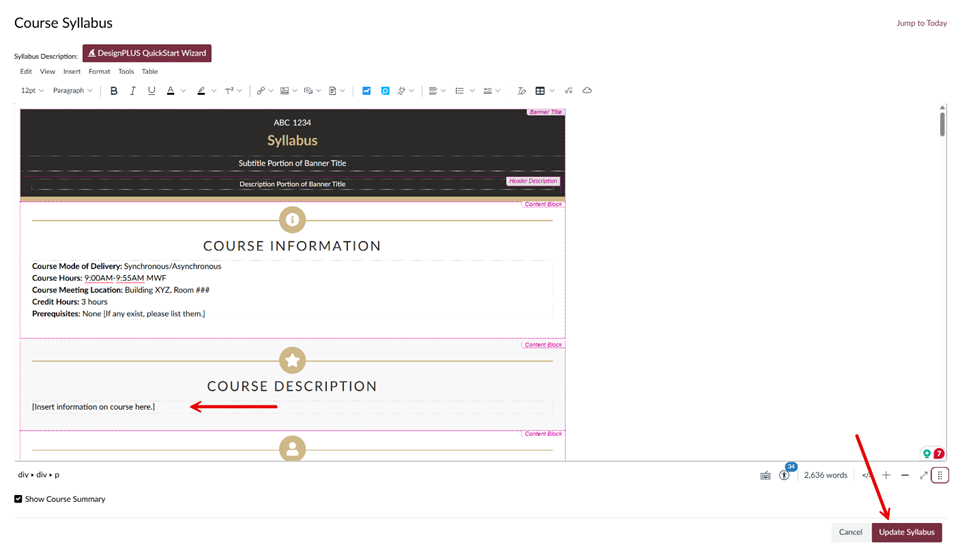Click the 2,636 words counter
The width and height of the screenshot is (975, 551).
(825, 475)
